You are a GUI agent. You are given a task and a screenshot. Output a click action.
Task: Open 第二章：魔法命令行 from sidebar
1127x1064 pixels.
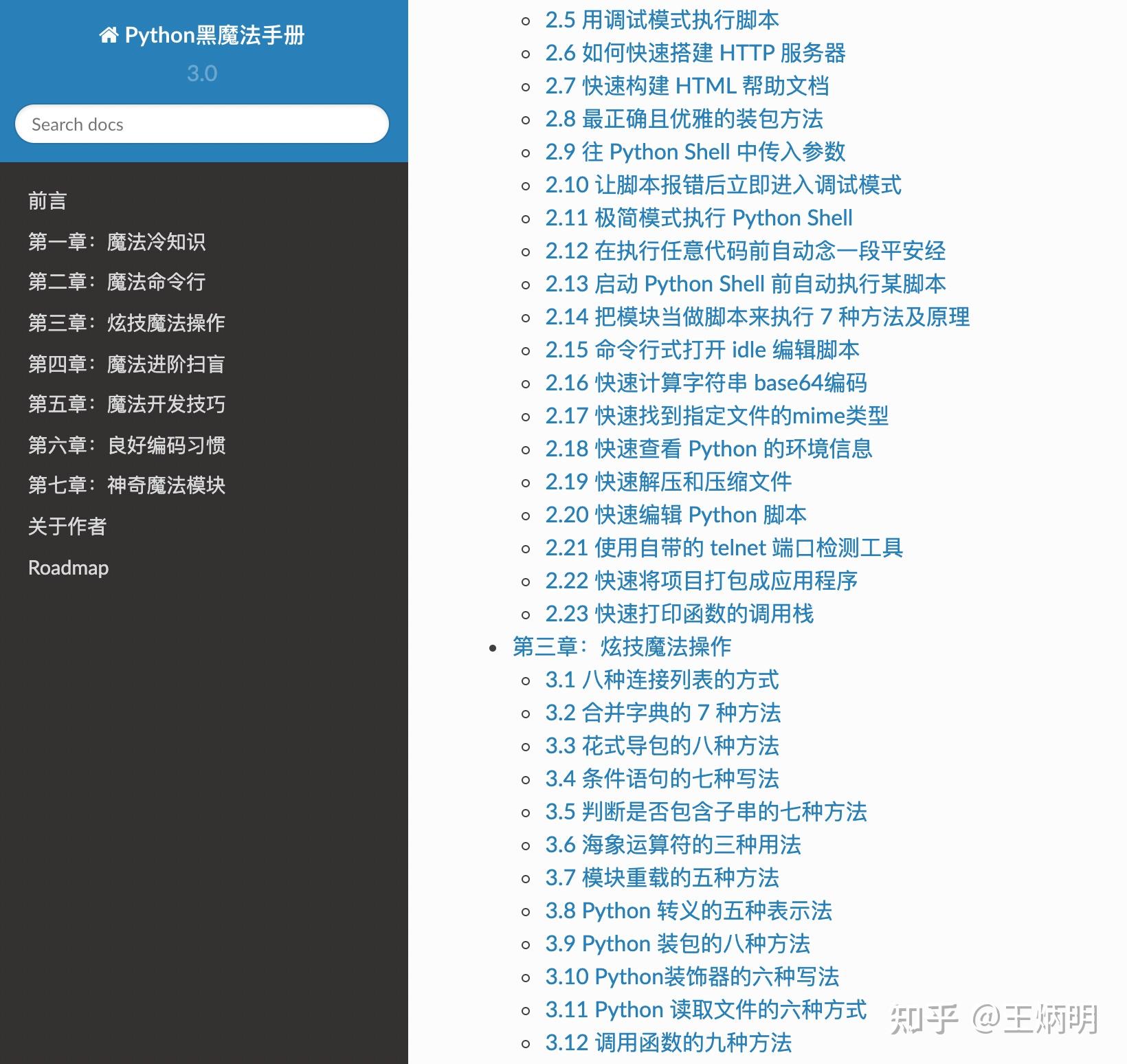(x=118, y=282)
